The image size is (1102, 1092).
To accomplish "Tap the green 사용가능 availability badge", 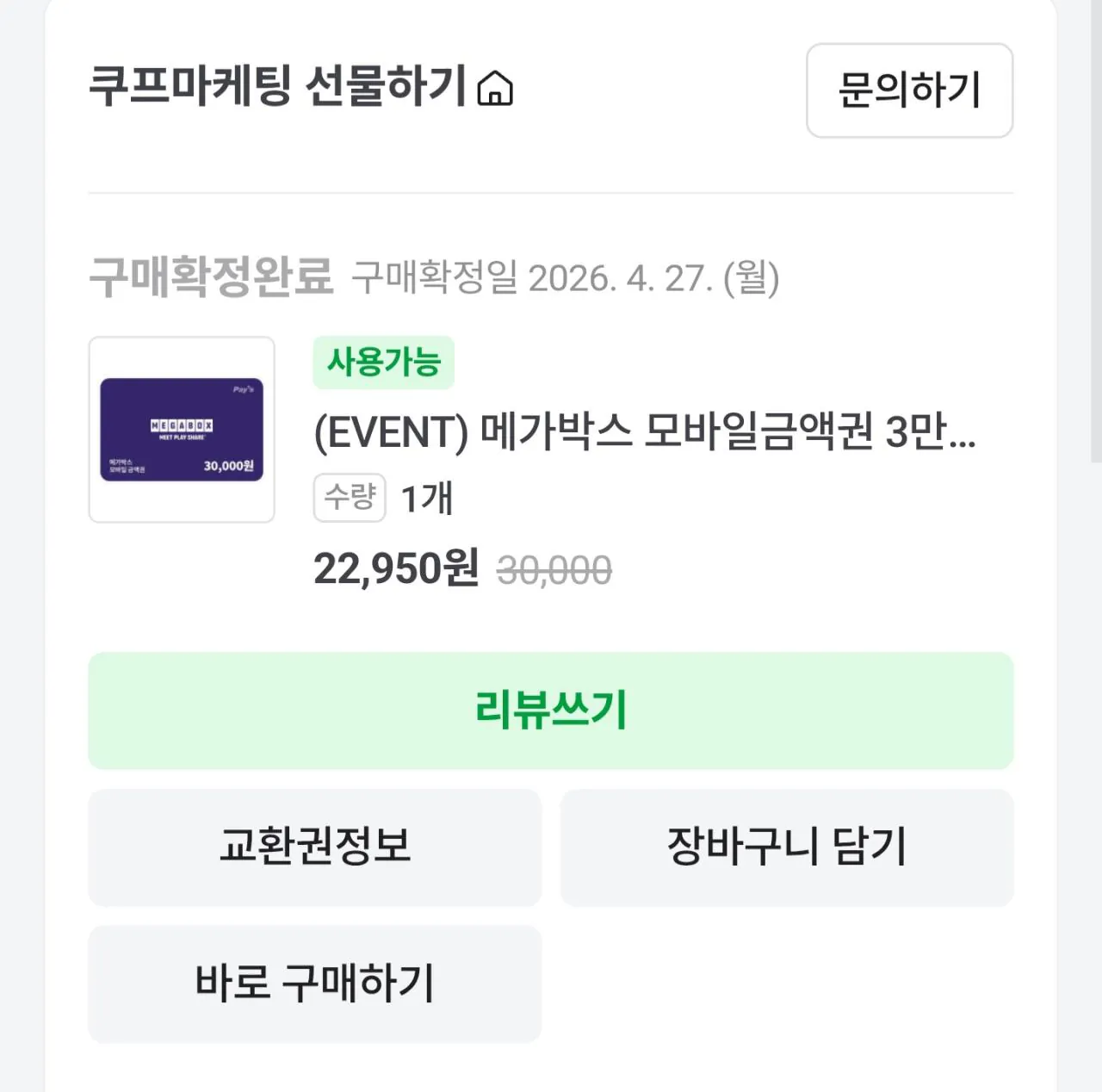I will tap(384, 363).
